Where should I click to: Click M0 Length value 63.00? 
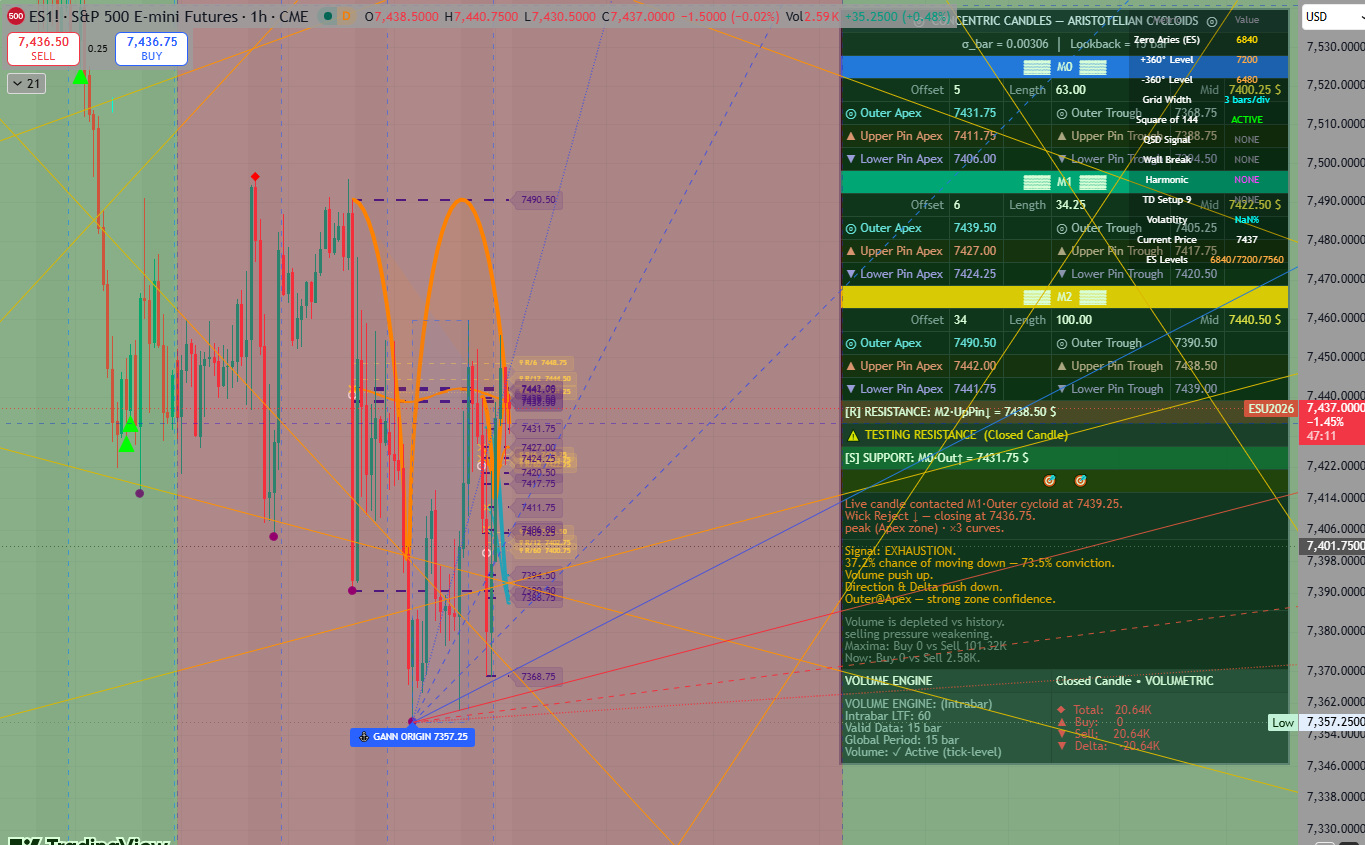[1071, 90]
